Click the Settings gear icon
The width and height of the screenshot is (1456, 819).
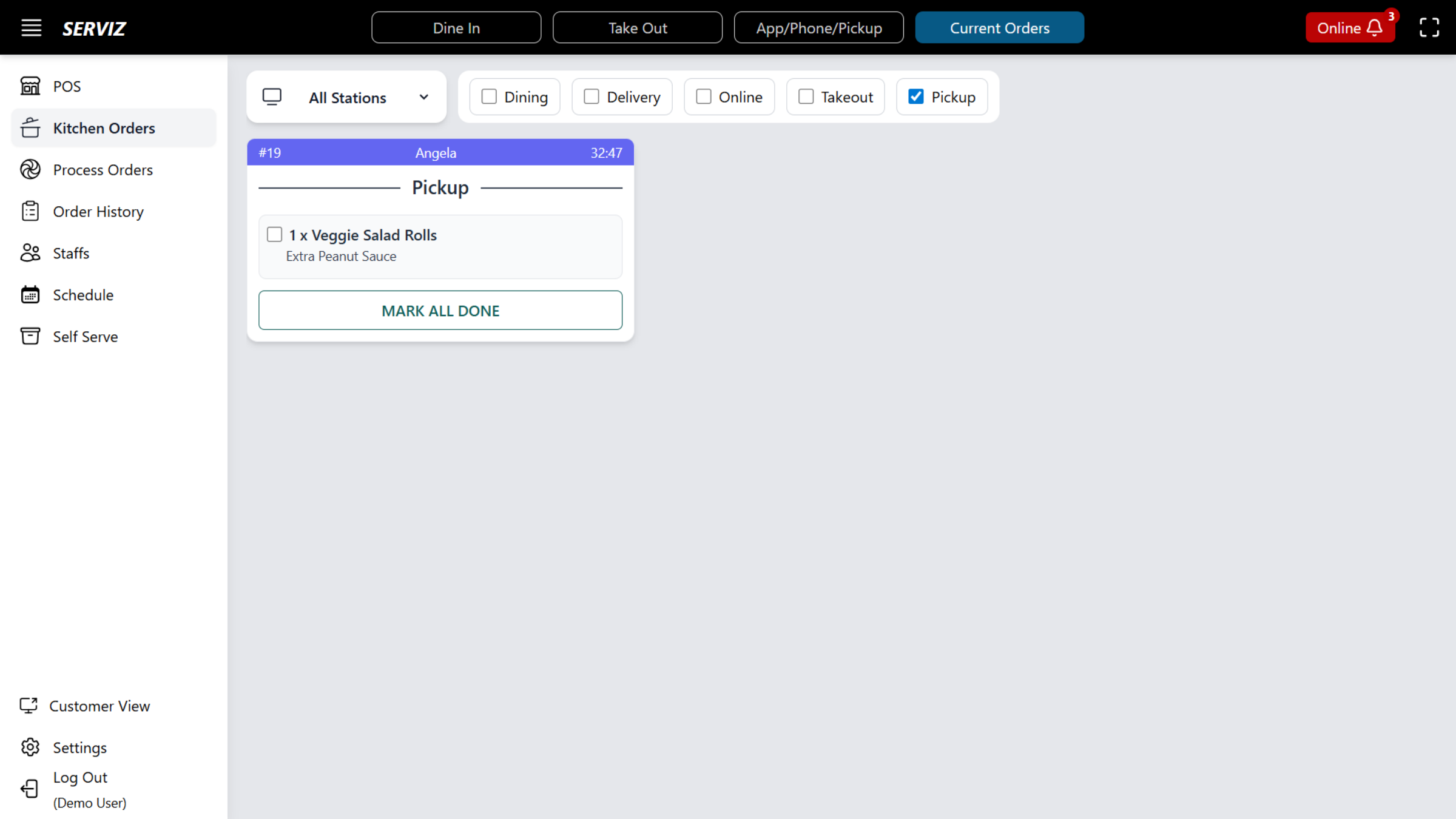point(30,747)
